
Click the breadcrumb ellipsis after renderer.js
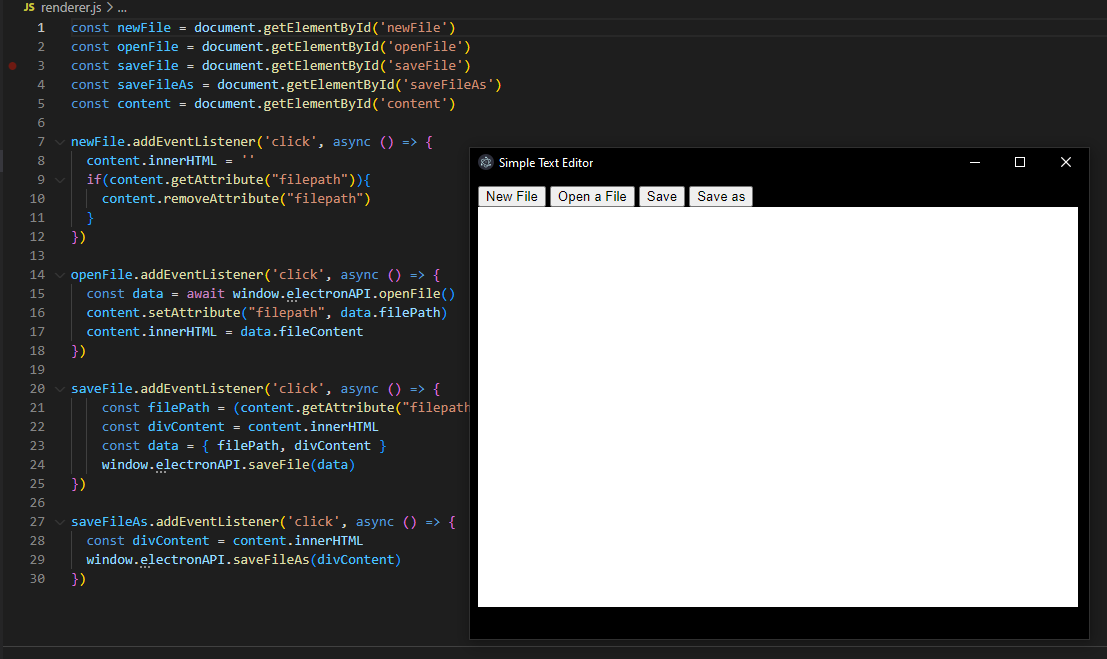(122, 8)
